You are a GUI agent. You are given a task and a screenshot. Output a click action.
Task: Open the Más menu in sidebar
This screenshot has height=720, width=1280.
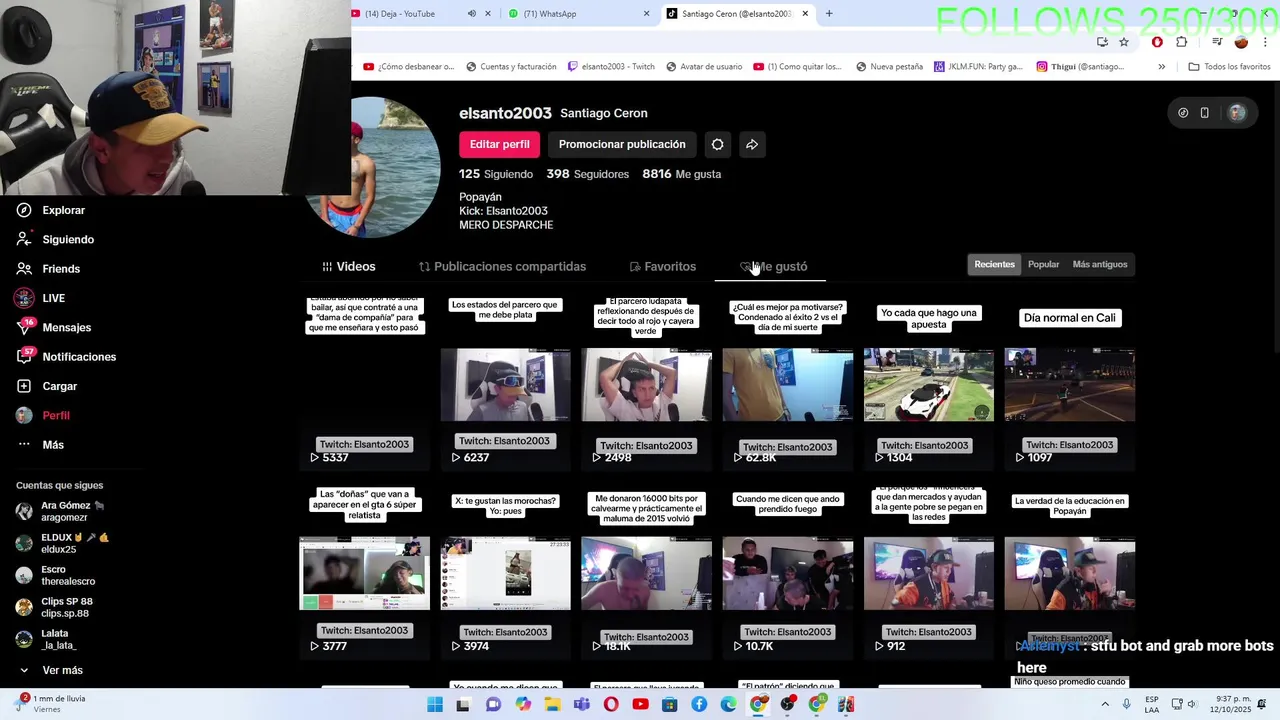tap(40, 445)
